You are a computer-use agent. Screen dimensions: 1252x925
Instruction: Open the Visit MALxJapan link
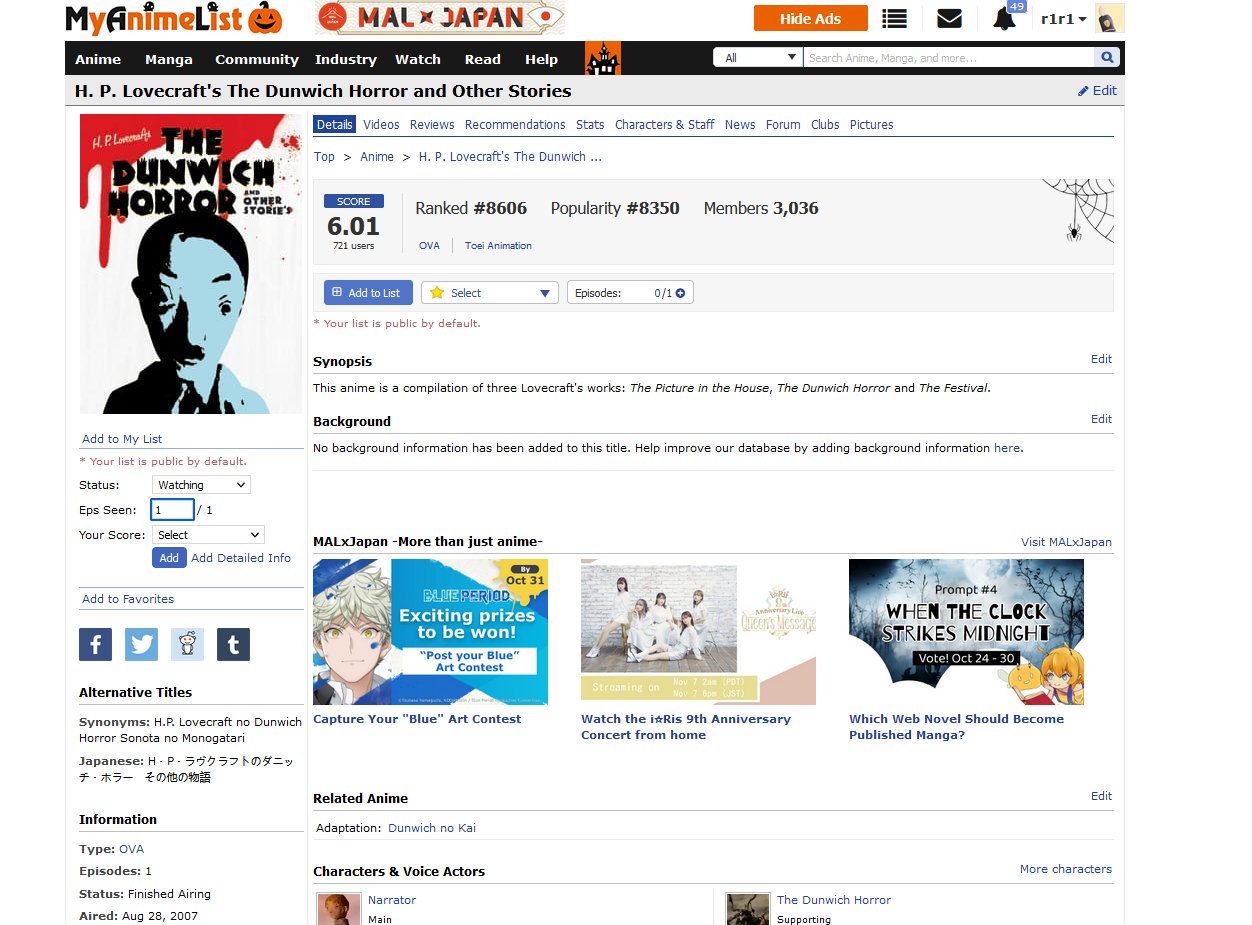point(1066,542)
